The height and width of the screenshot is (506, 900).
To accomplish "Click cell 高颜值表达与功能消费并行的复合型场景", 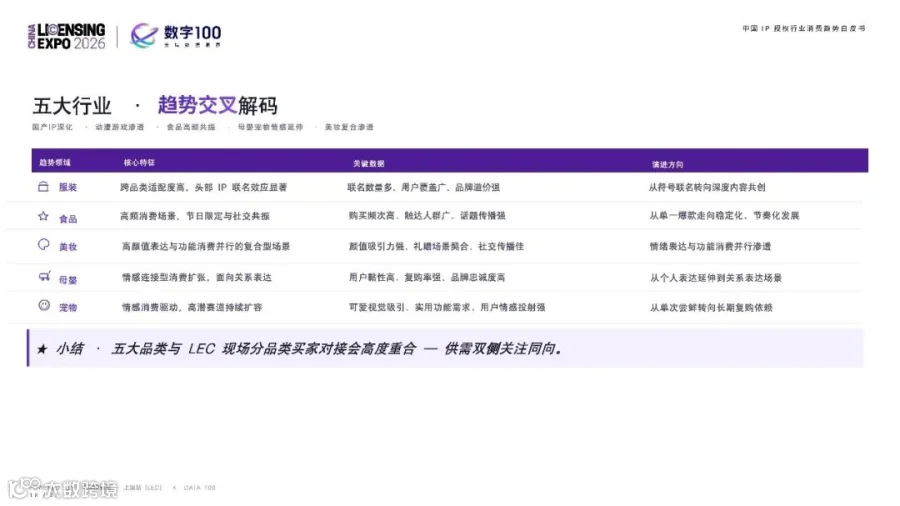I will [206, 247].
